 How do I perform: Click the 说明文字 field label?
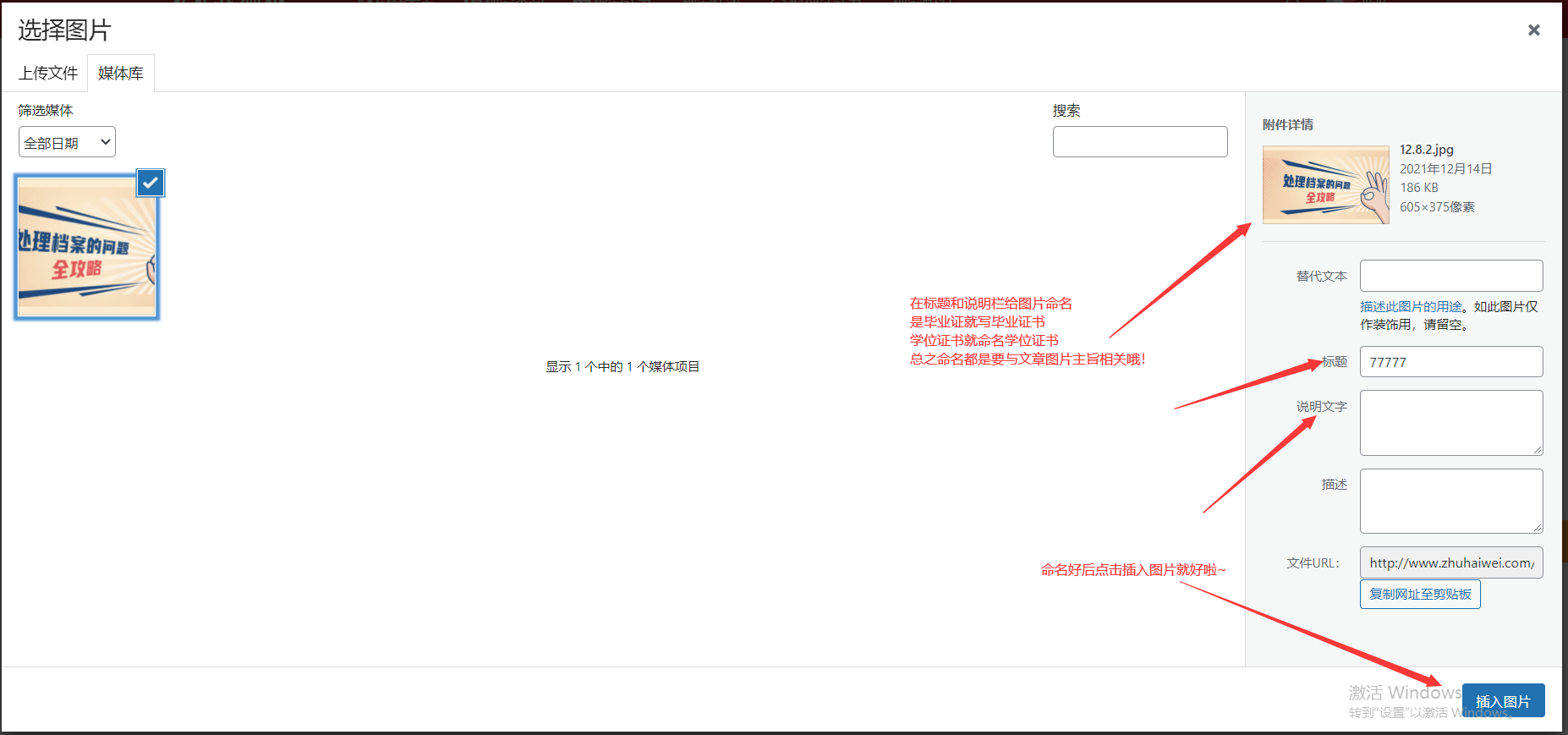point(1321,407)
